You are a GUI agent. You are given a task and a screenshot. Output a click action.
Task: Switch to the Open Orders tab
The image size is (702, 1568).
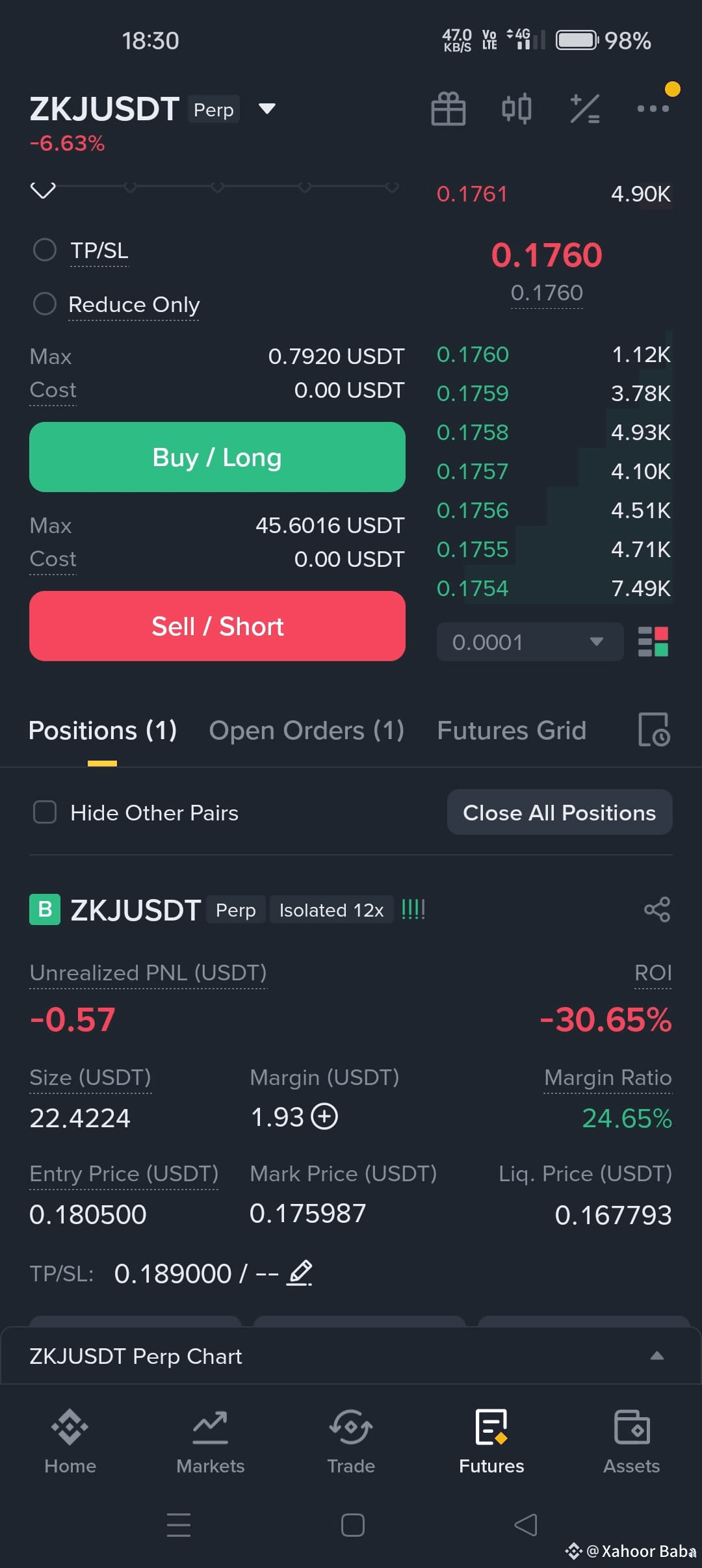coord(307,731)
